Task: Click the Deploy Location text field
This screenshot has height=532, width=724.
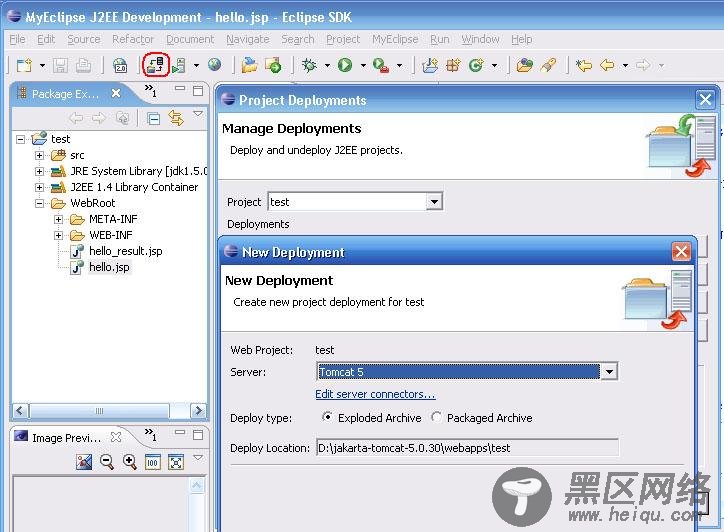Action: click(x=467, y=447)
